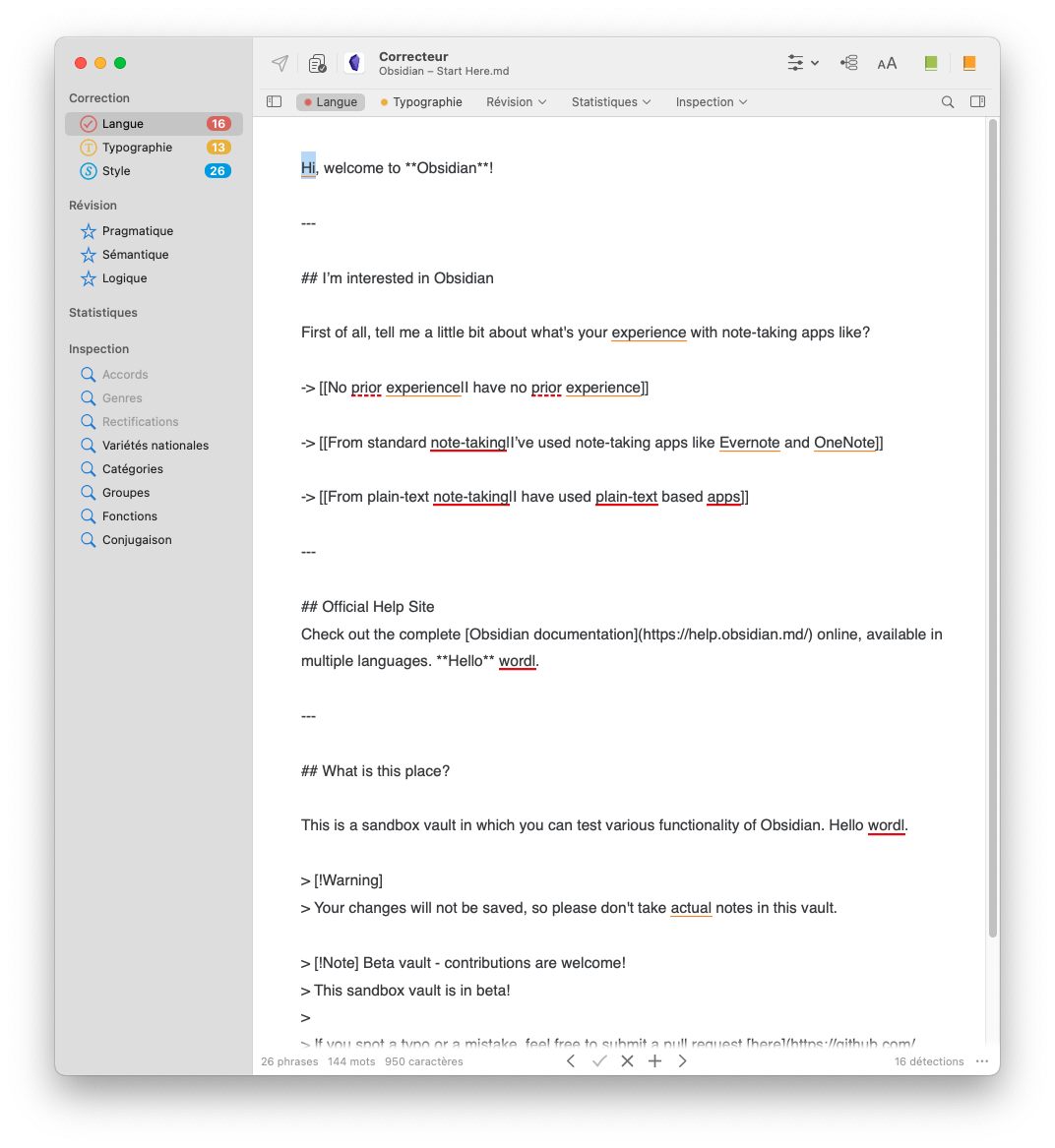Accept correction with the checkmark icon
Screen dimensions: 1055x1148
point(599,1060)
